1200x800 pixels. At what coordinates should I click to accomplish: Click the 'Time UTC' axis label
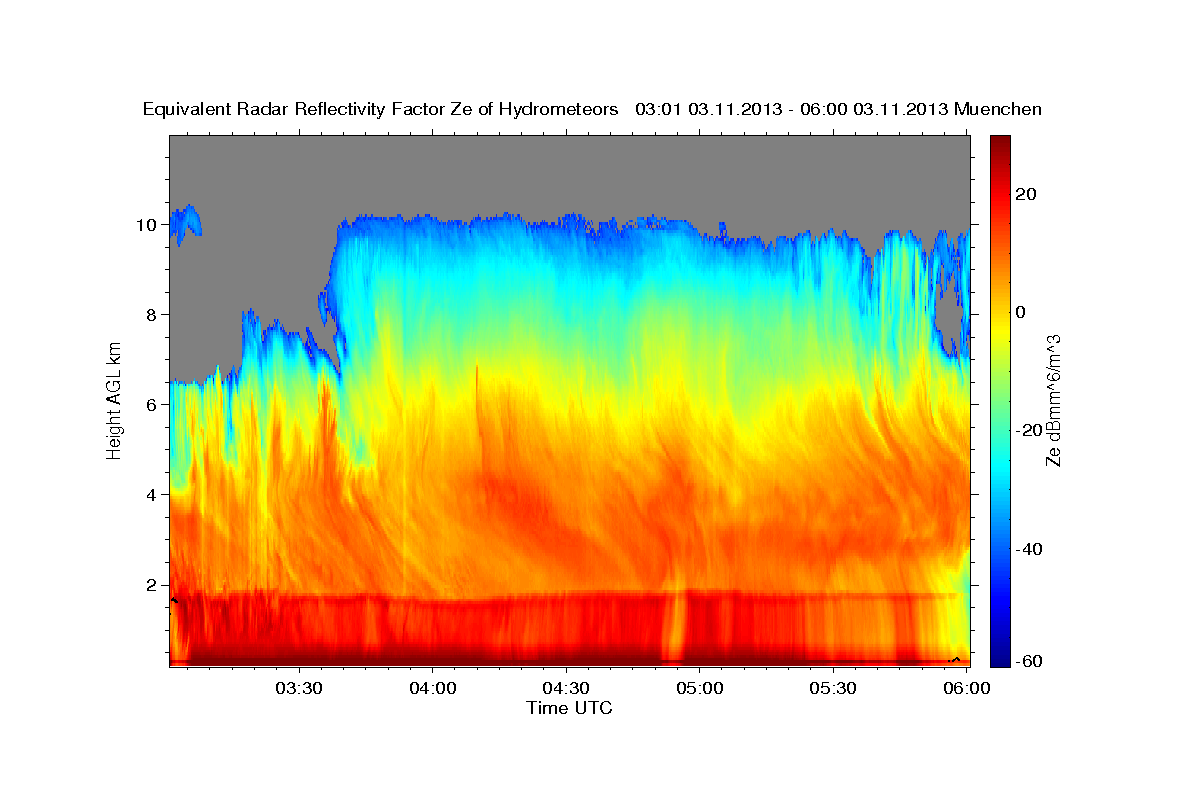[x=569, y=708]
